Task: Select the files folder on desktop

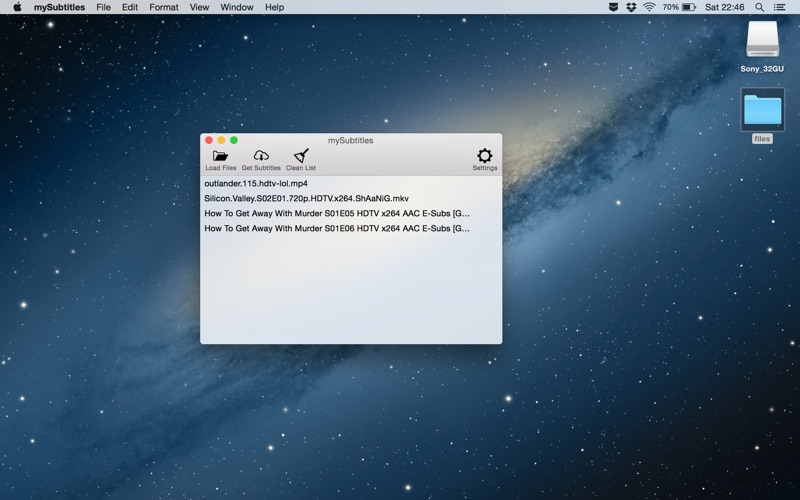Action: click(762, 116)
